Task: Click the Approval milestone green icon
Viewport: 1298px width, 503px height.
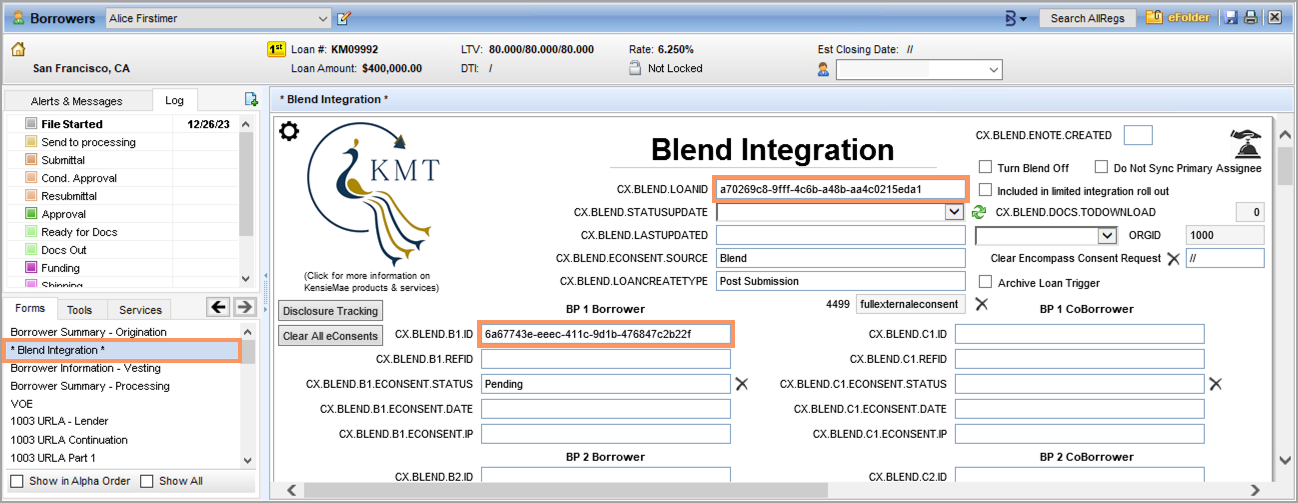Action: click(31, 214)
